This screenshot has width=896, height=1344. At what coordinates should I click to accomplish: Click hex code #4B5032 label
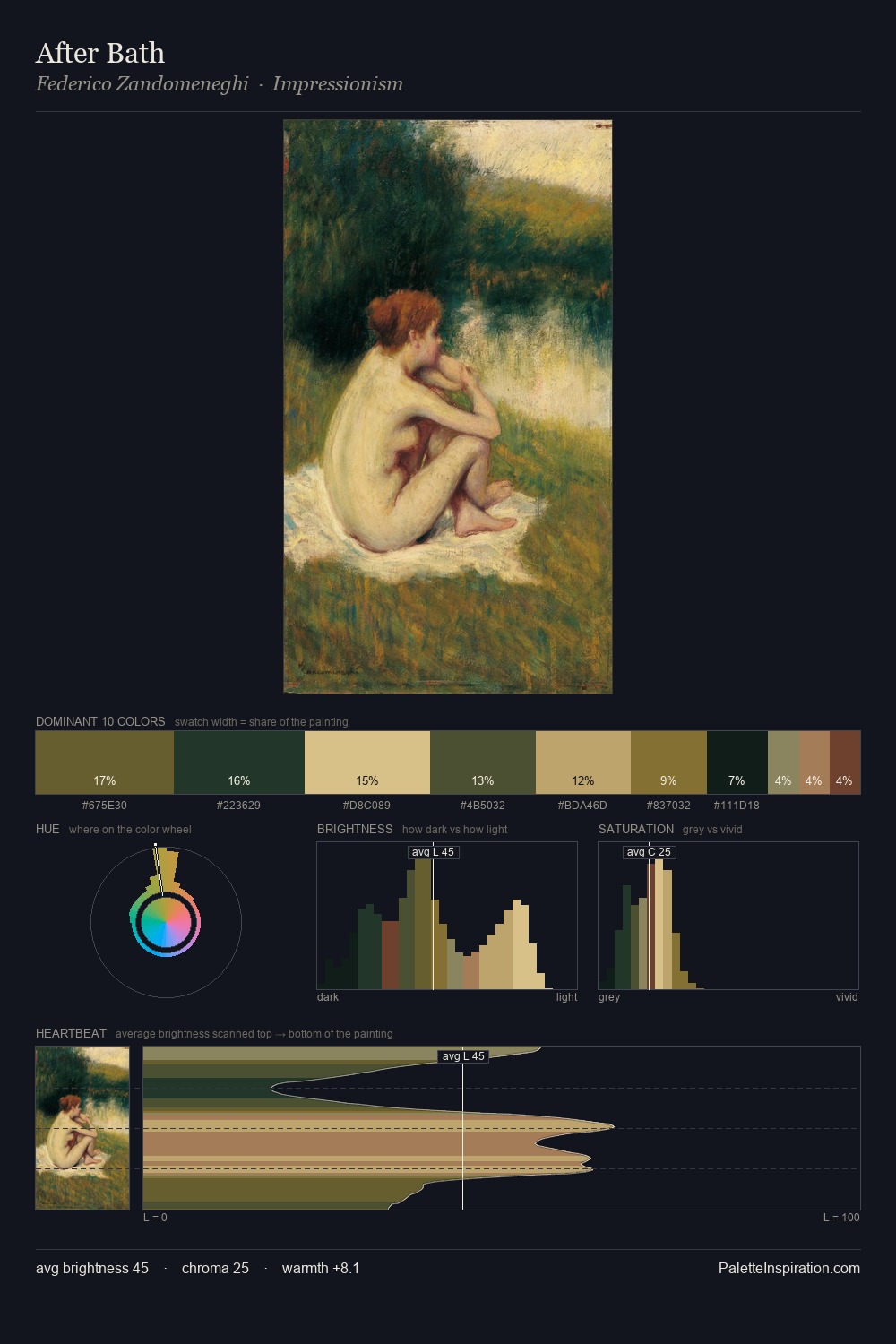(483, 806)
